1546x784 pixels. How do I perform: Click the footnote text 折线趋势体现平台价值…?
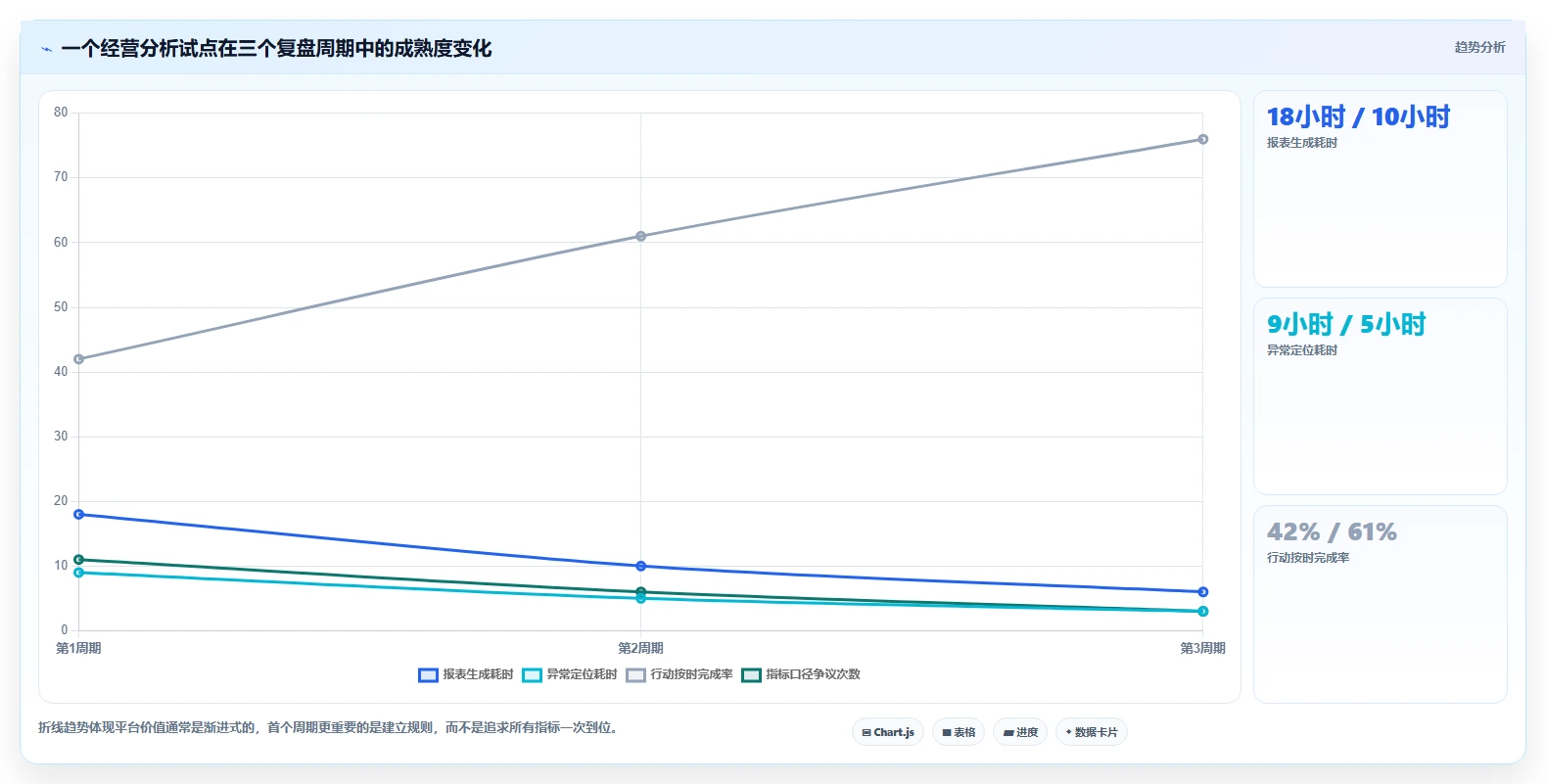(x=328, y=727)
